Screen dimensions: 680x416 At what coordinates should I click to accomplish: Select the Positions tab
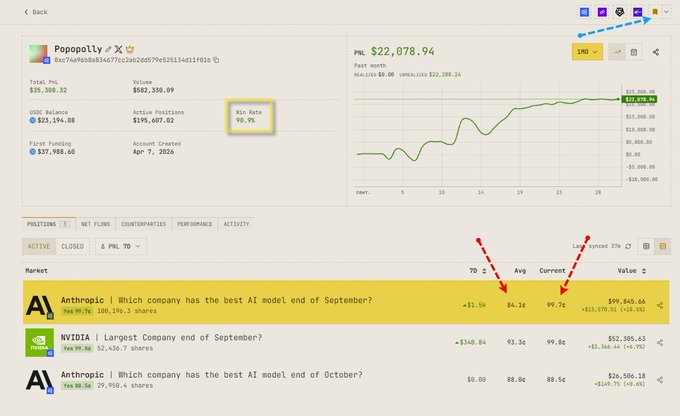[x=48, y=224]
